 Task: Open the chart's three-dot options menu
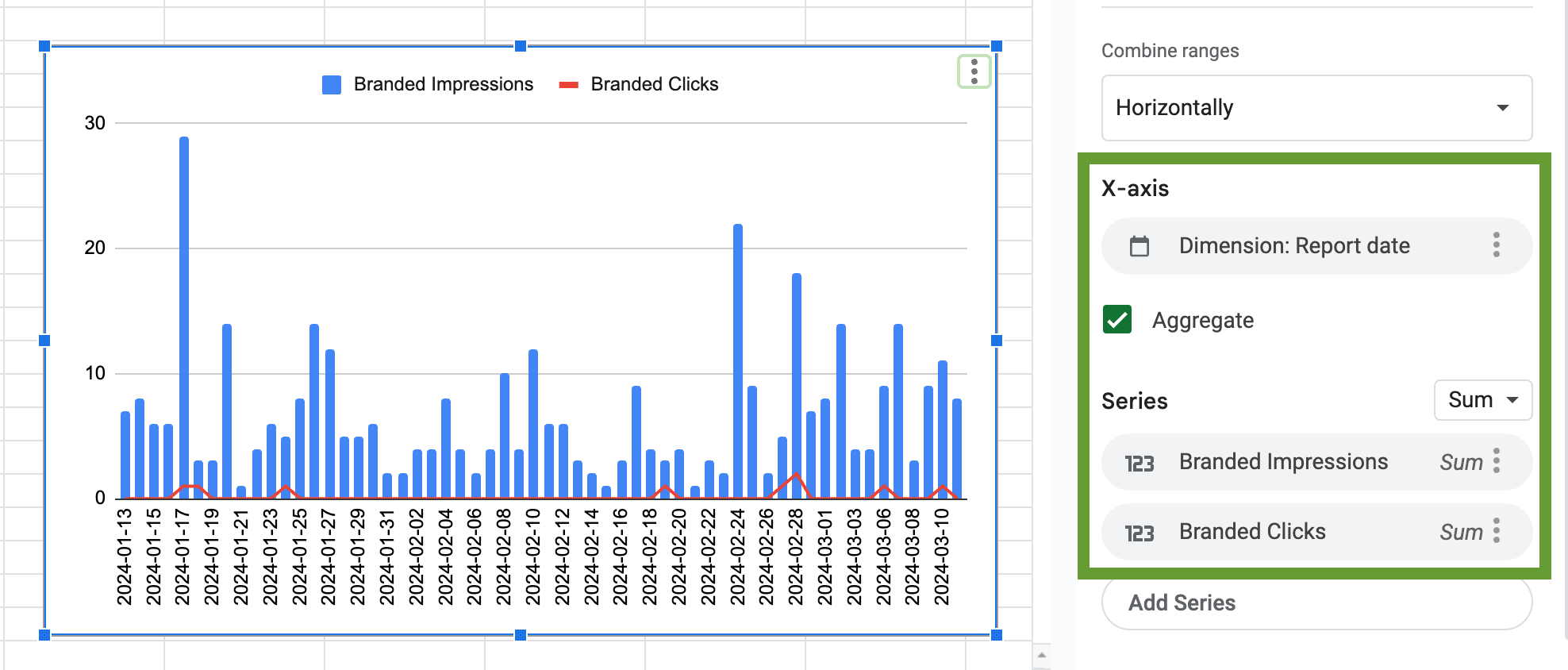pos(974,72)
